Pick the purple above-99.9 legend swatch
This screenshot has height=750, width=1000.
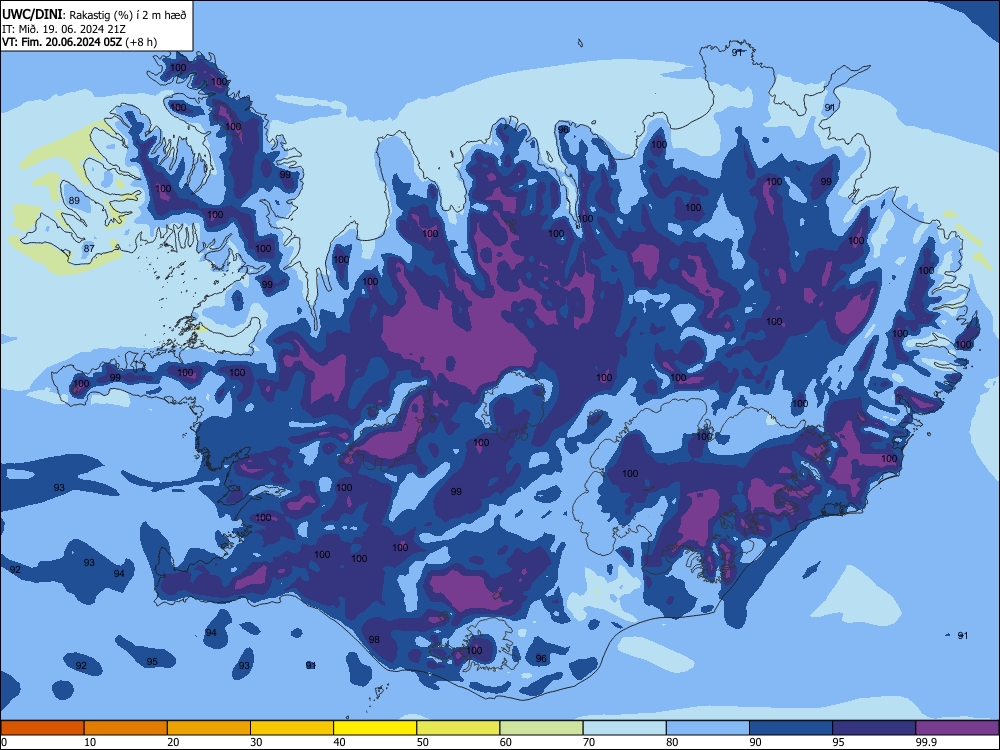957,728
